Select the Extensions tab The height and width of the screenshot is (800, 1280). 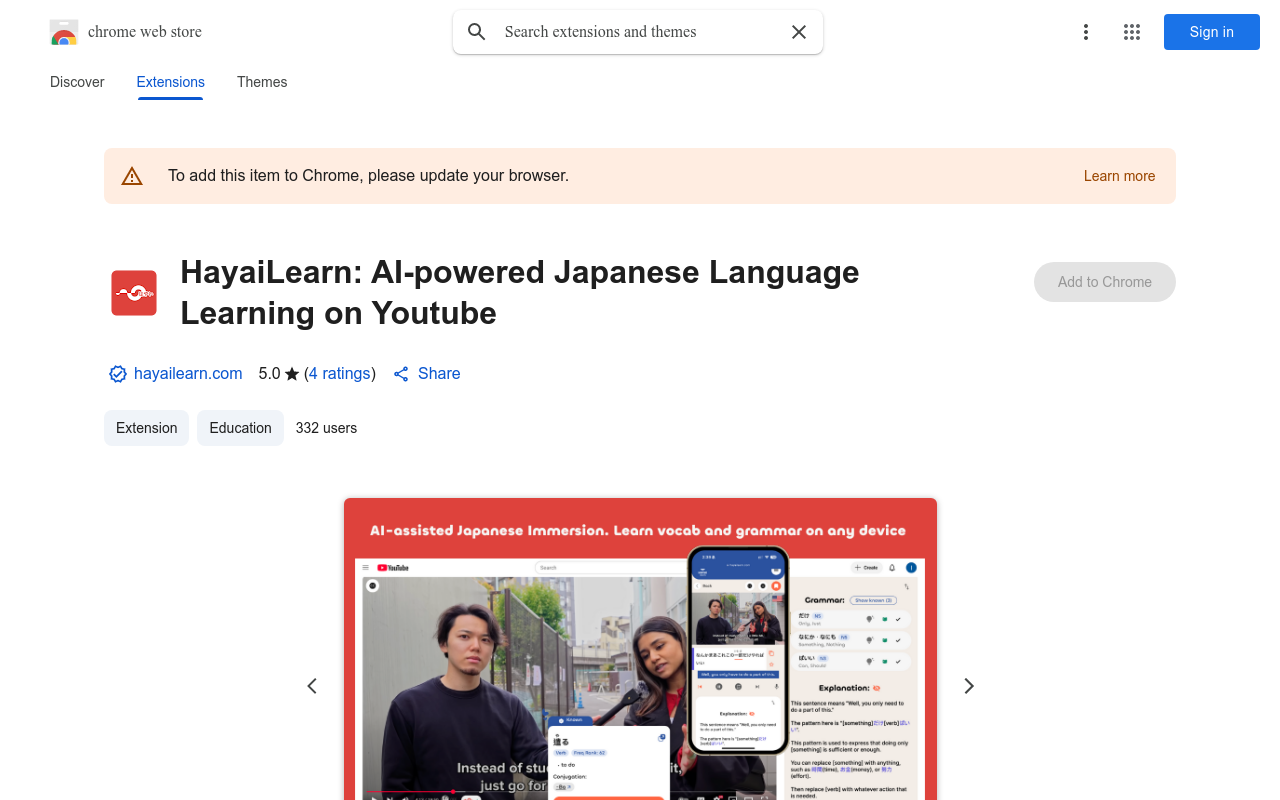[171, 82]
